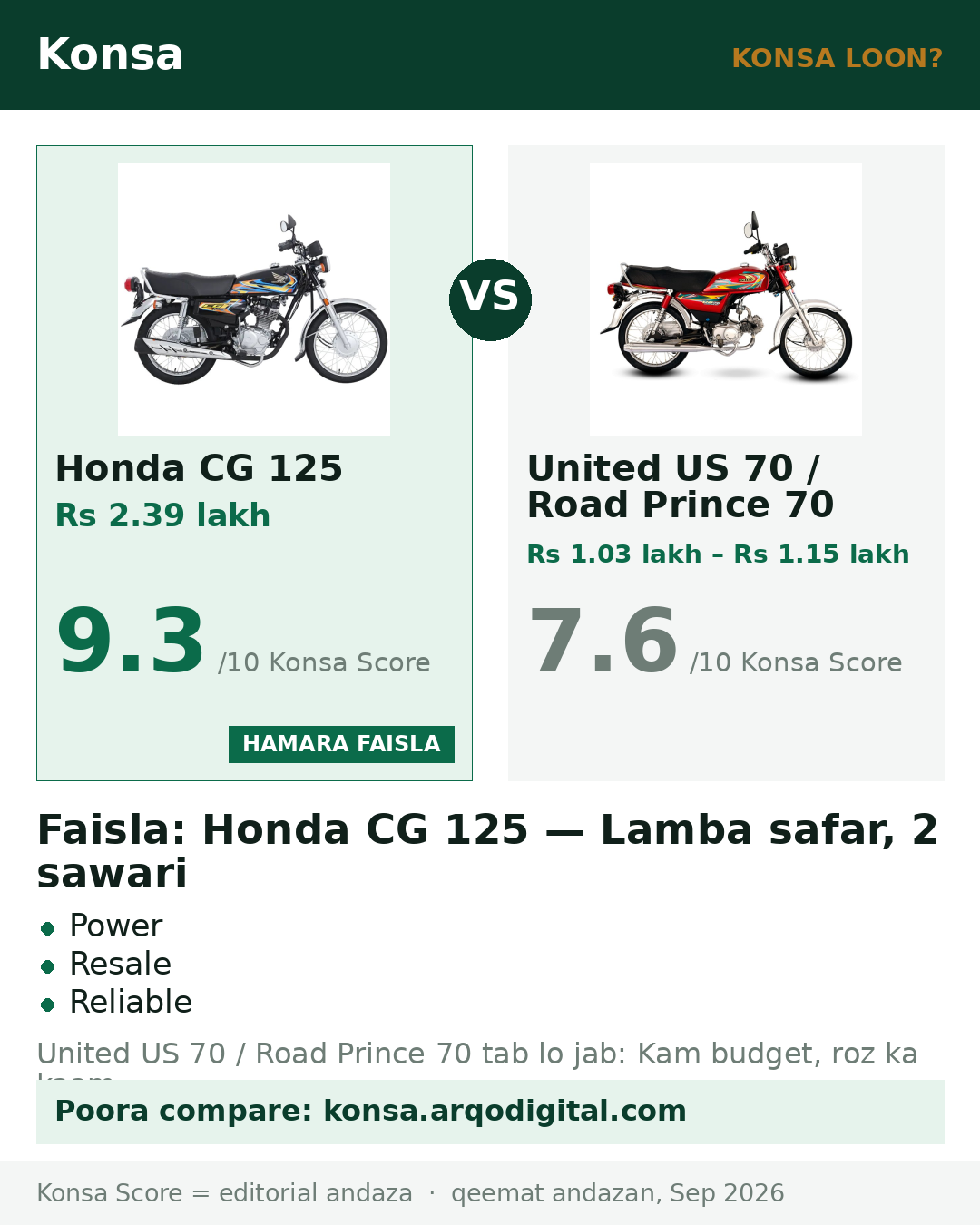Click the bullet icon beside Resale
Viewport: 980px width, 1225px height.
pos(48,965)
